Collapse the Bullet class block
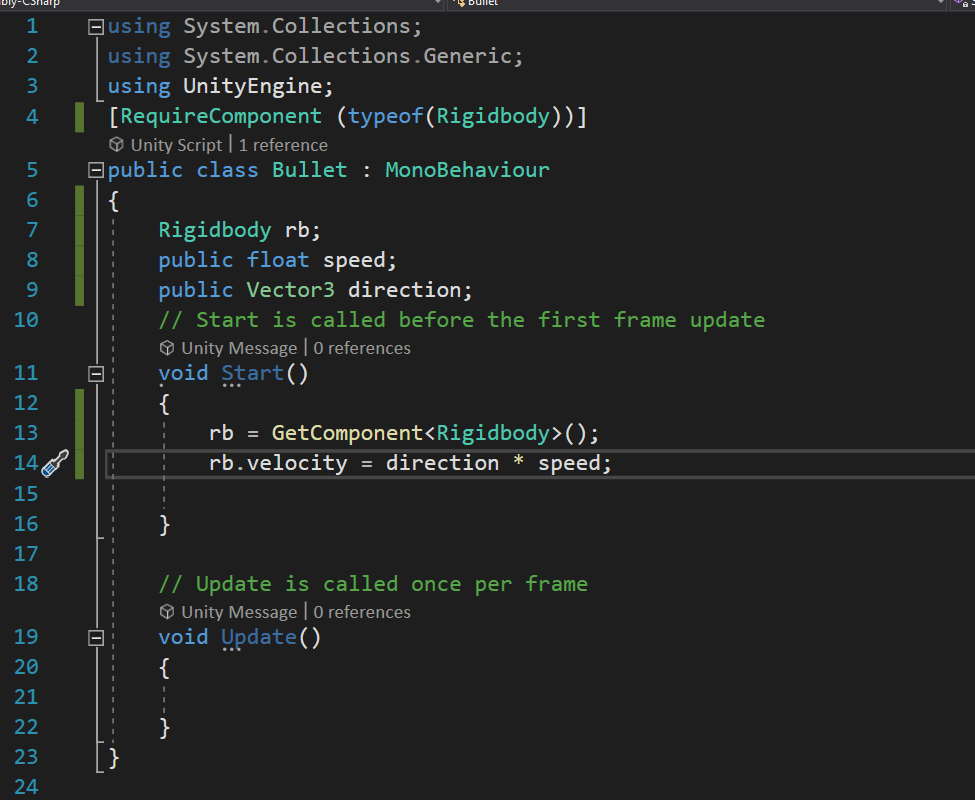The width and height of the screenshot is (975, 800). pos(96,170)
